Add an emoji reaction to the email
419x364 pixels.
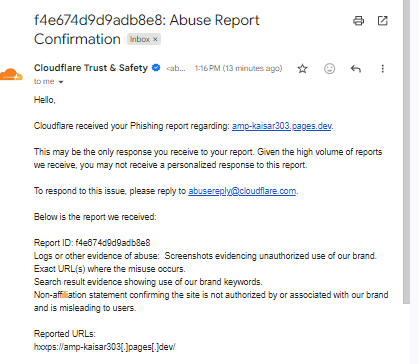pyautogui.click(x=329, y=69)
